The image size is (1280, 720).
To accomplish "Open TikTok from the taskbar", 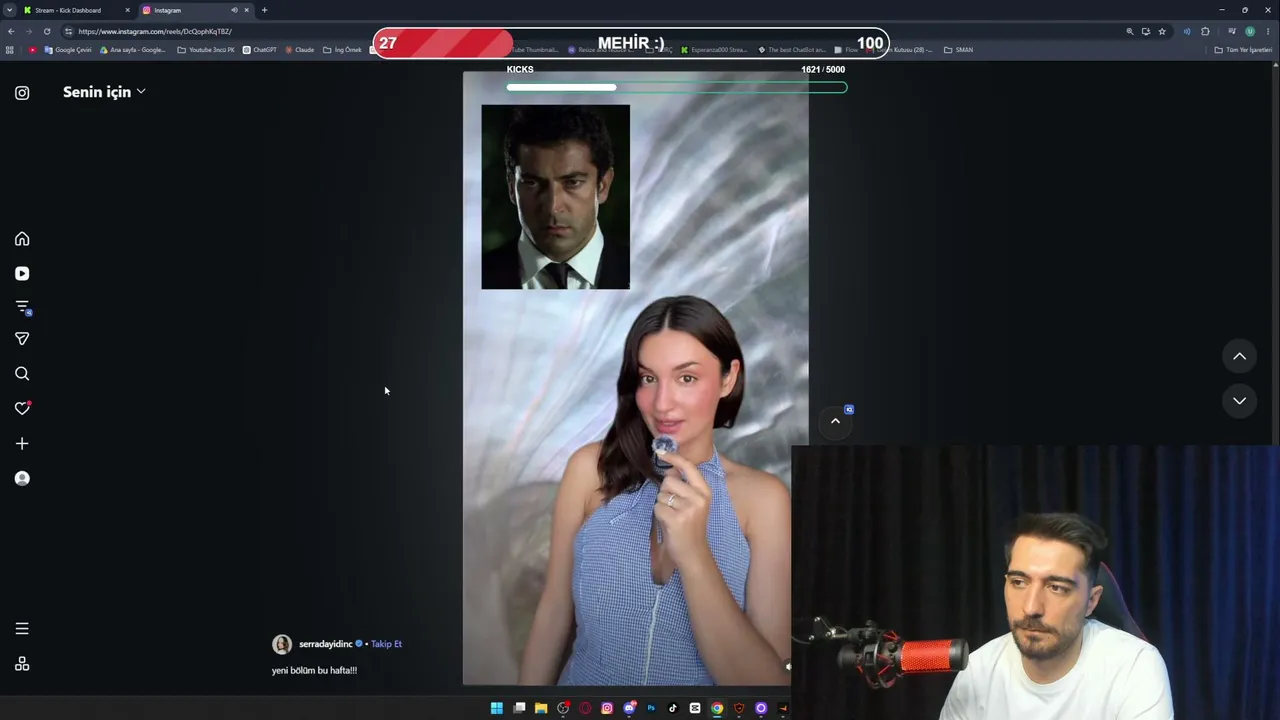I will pyautogui.click(x=673, y=708).
